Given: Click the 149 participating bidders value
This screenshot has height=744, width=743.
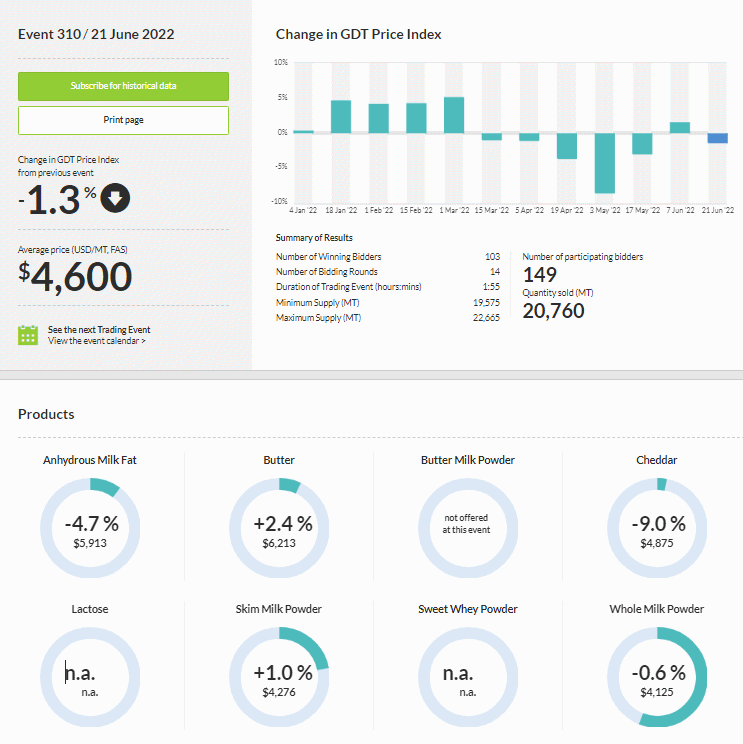Looking at the screenshot, I should [539, 275].
